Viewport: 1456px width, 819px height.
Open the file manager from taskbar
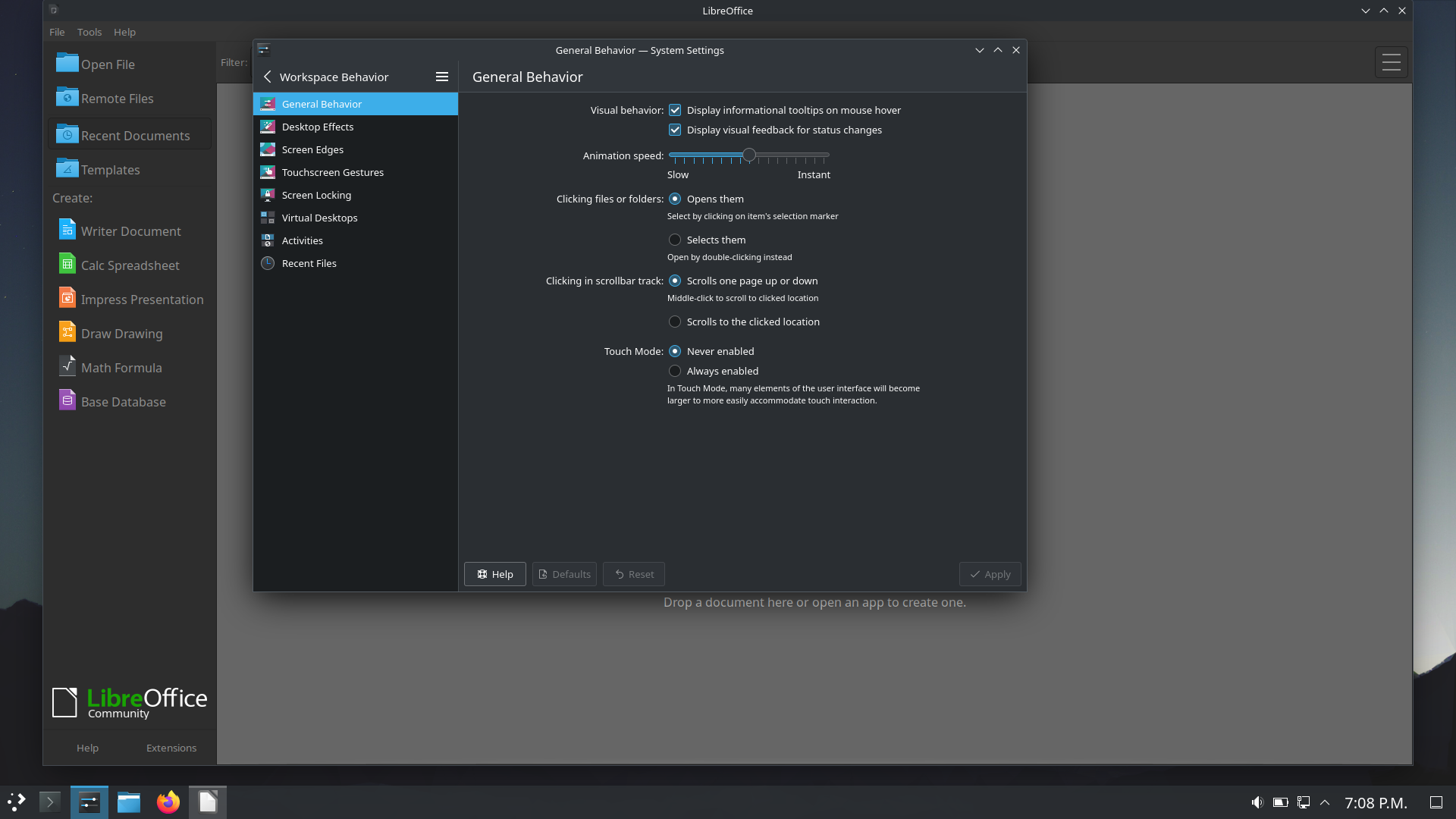pyautogui.click(x=129, y=802)
